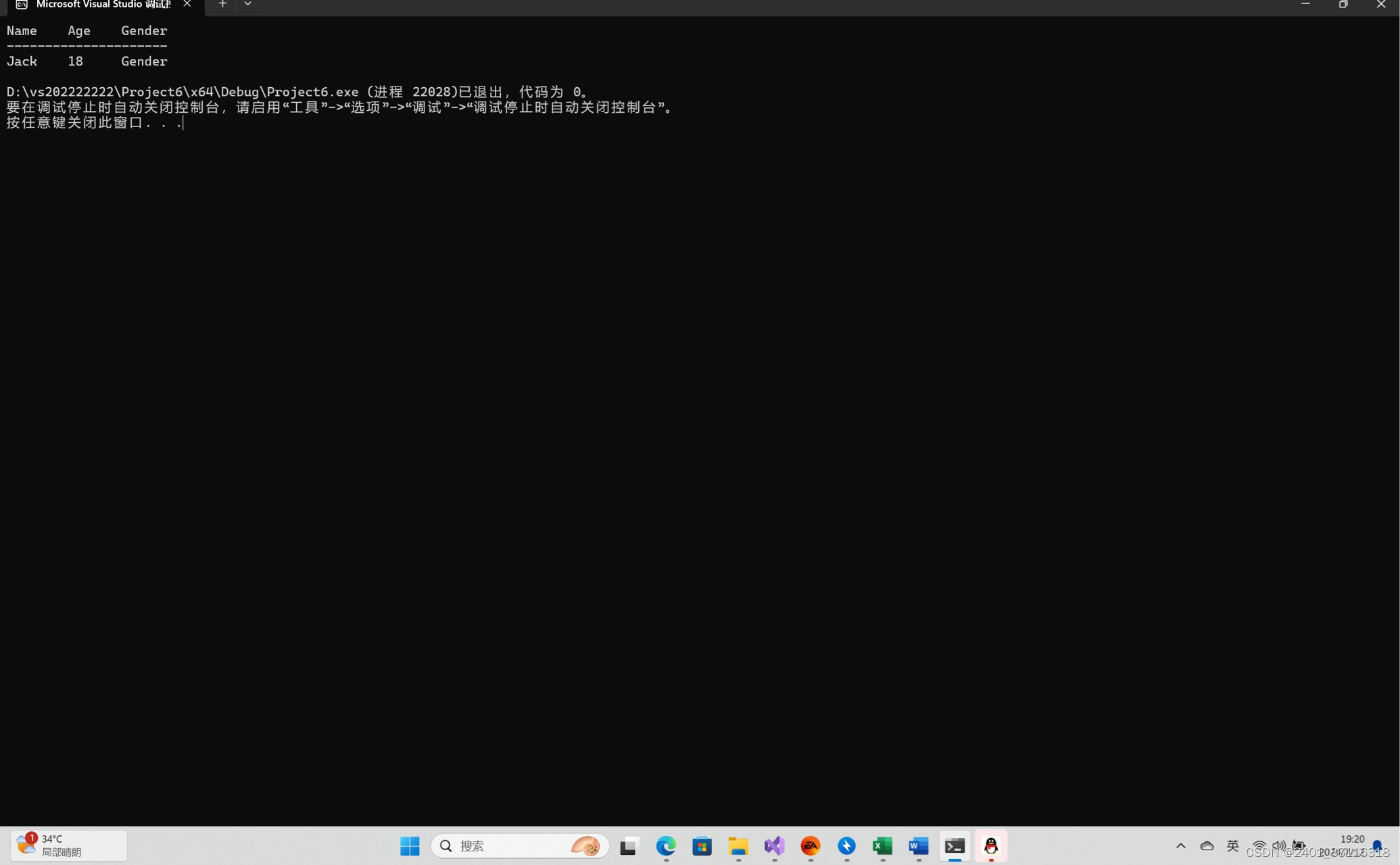
Task: Close the Microsoft Visual Studio debug tab
Action: click(187, 4)
